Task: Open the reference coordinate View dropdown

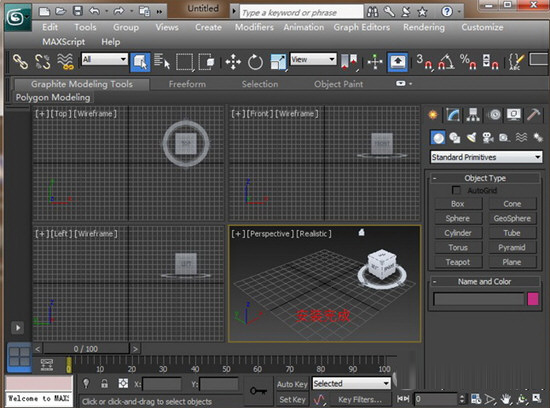Action: (313, 59)
